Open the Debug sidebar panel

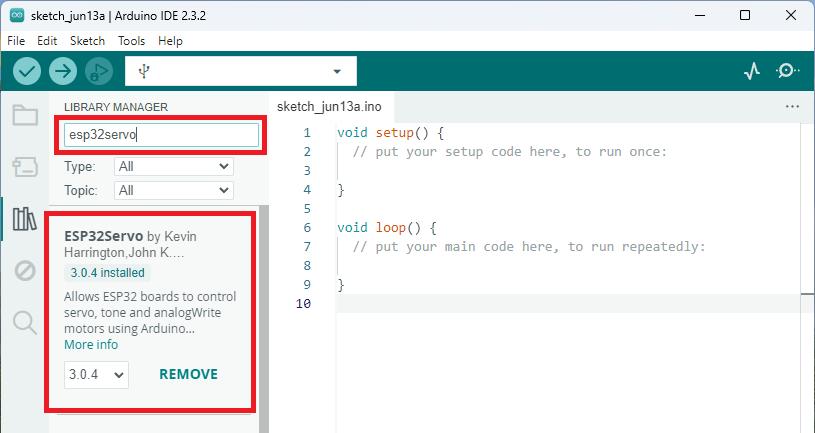(25, 271)
